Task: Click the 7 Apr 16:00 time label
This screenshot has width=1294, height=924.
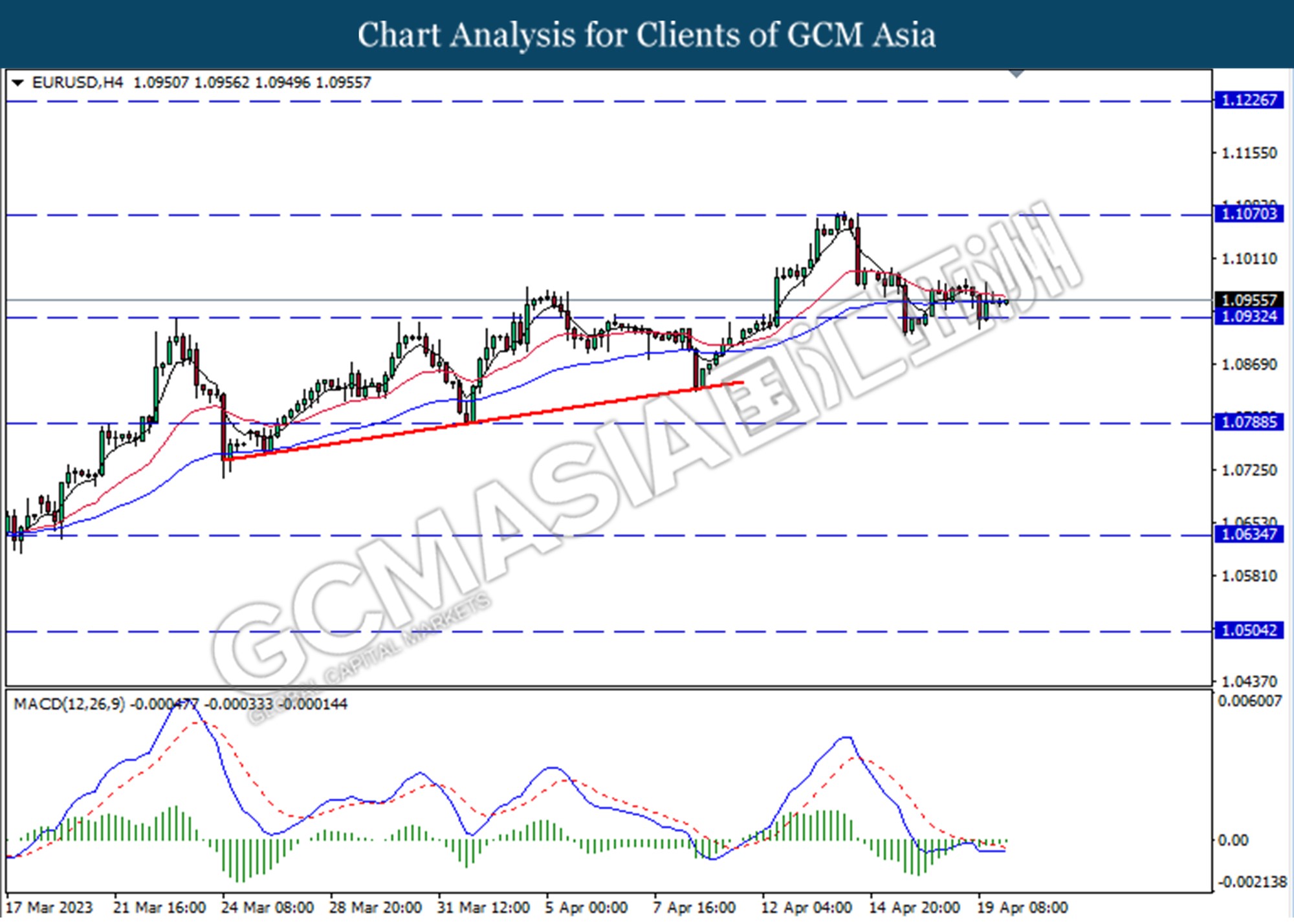Action: (x=694, y=908)
